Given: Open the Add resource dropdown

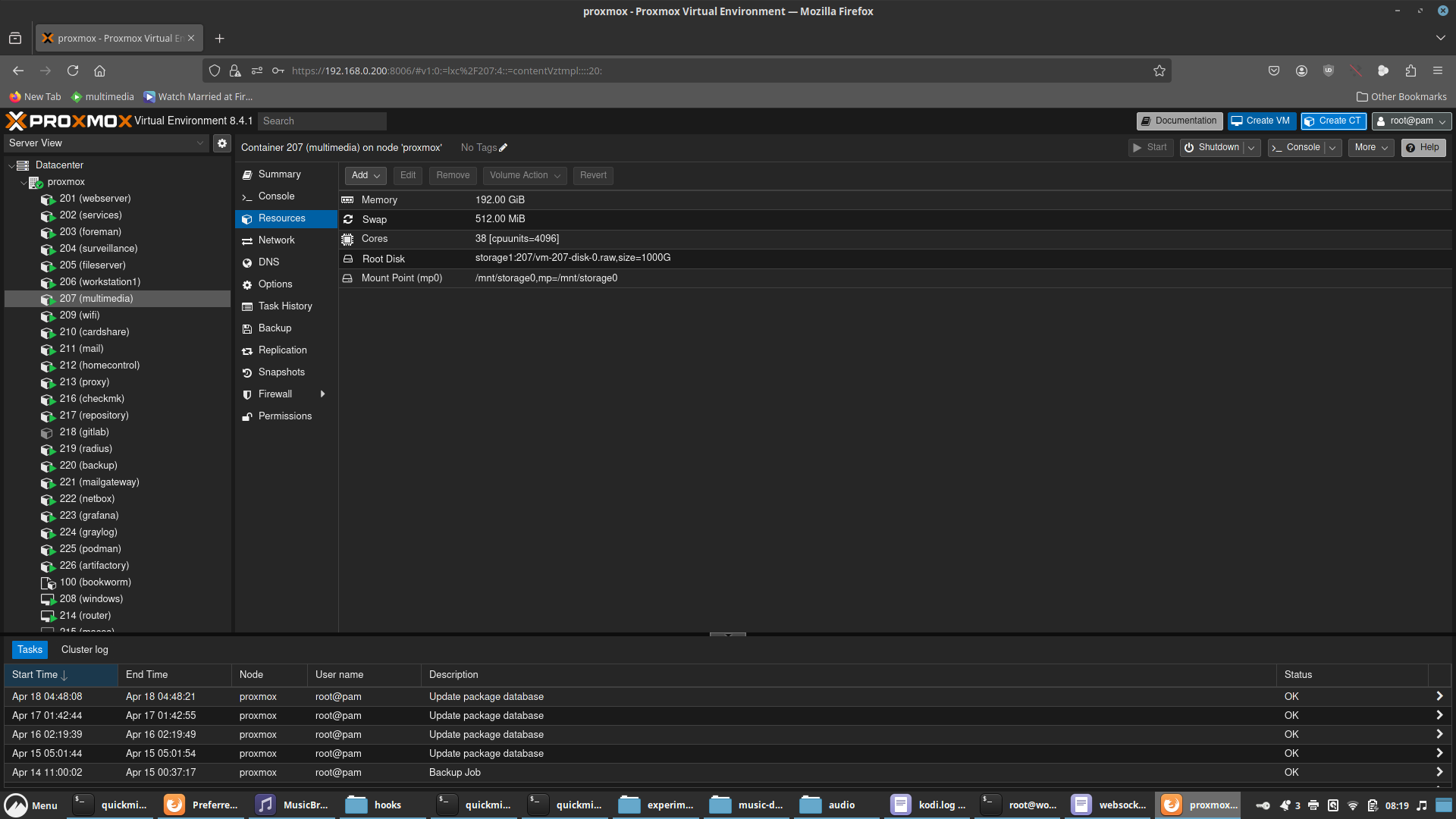Looking at the screenshot, I should (x=366, y=175).
